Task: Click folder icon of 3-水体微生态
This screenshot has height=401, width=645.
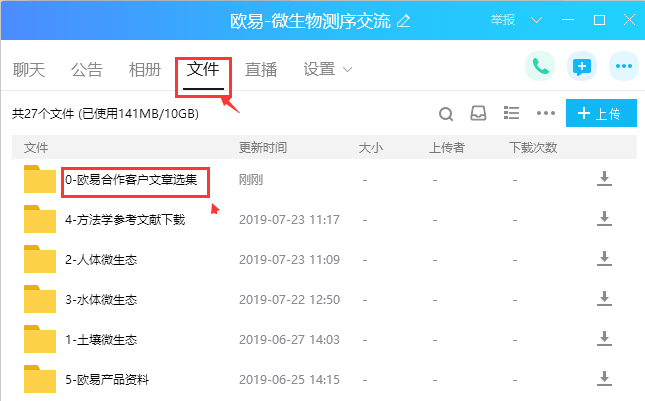Action: coord(39,299)
